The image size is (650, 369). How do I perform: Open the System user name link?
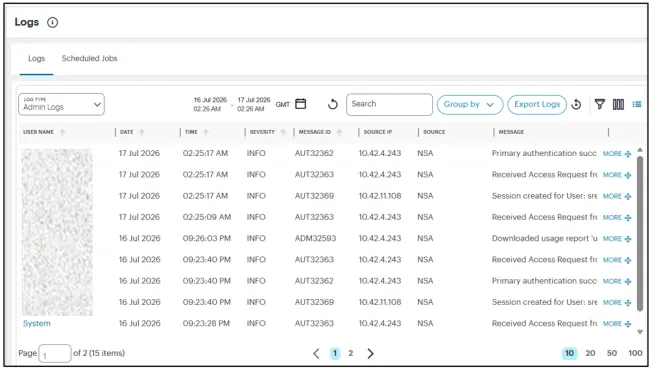[36, 323]
